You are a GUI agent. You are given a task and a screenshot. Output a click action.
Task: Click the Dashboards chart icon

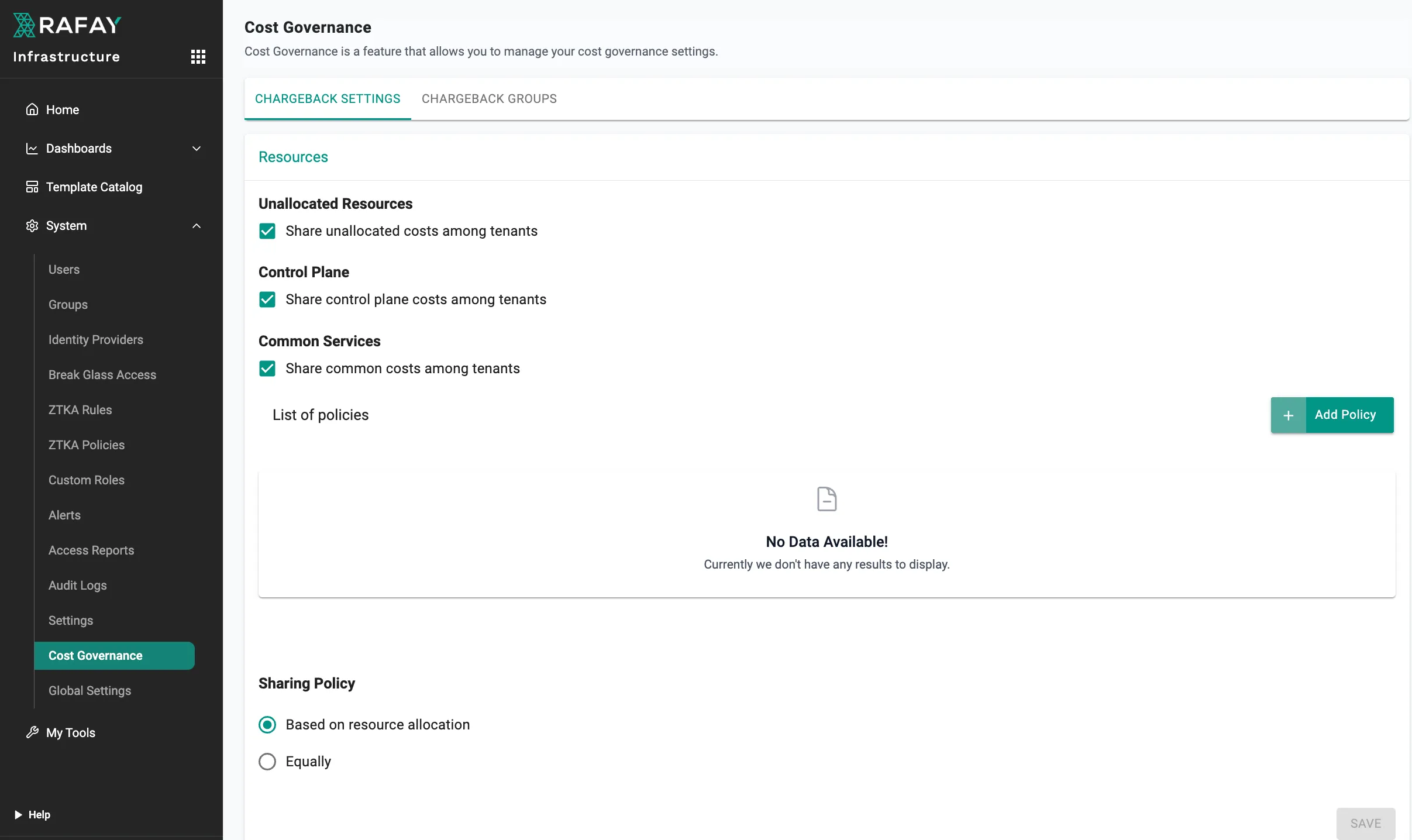[32, 149]
